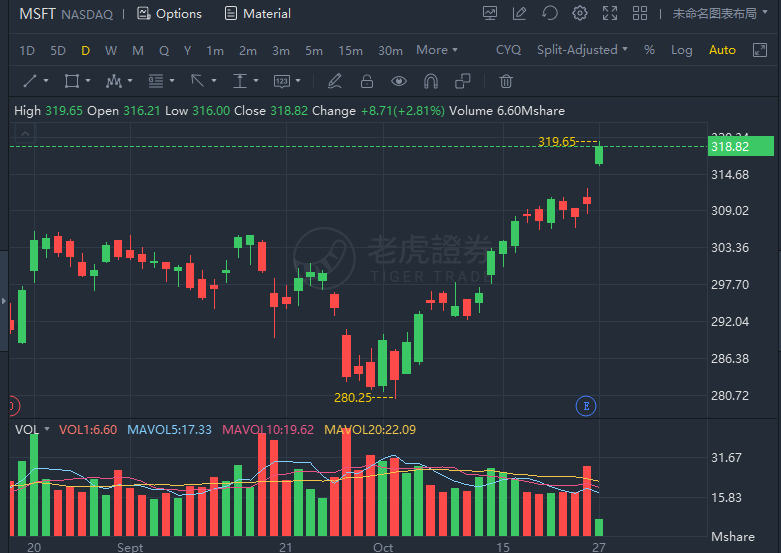Expand the left side panel arrow
The width and height of the screenshot is (781, 553).
pos(3,301)
